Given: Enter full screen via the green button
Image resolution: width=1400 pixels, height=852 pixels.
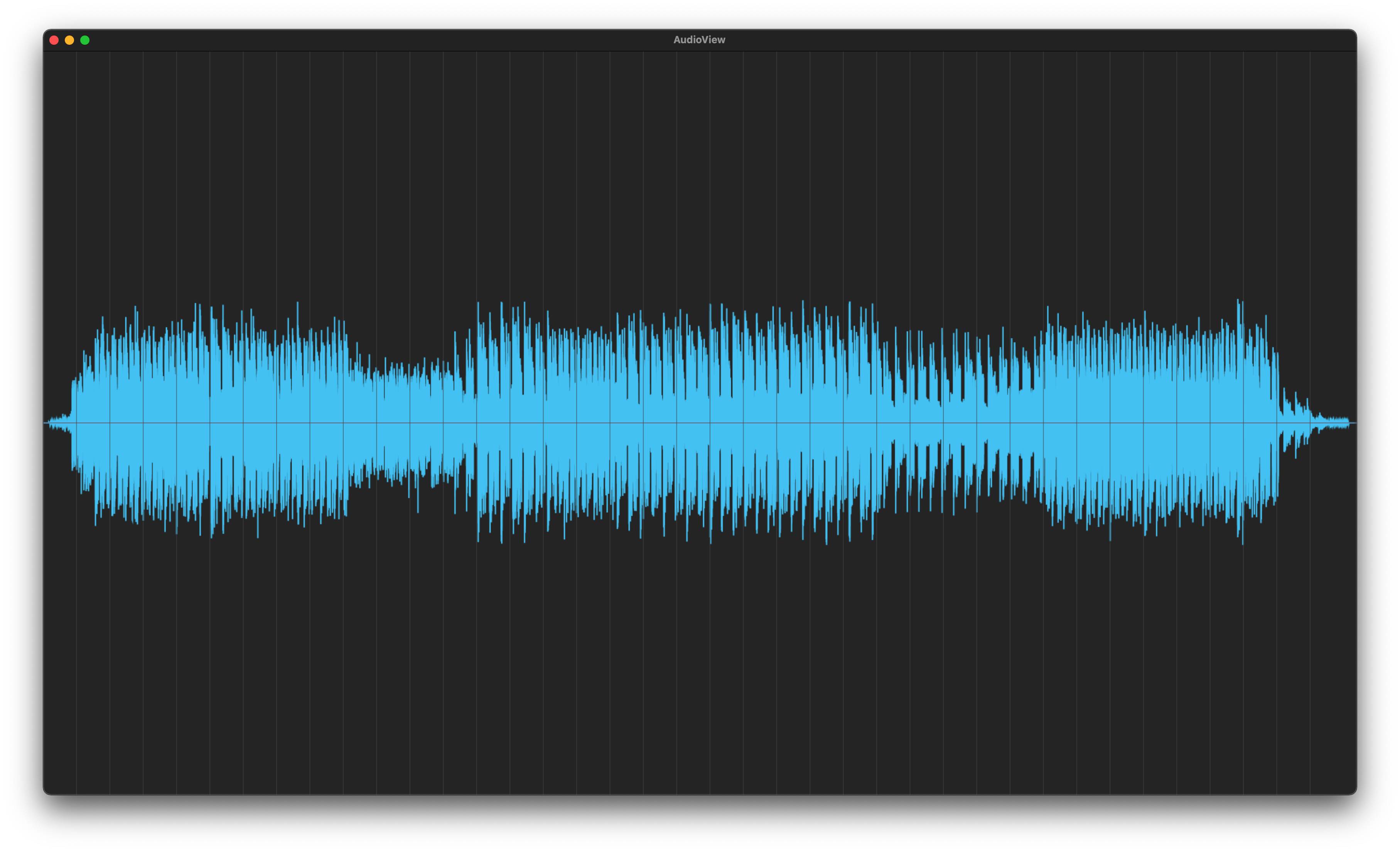Looking at the screenshot, I should (85, 40).
